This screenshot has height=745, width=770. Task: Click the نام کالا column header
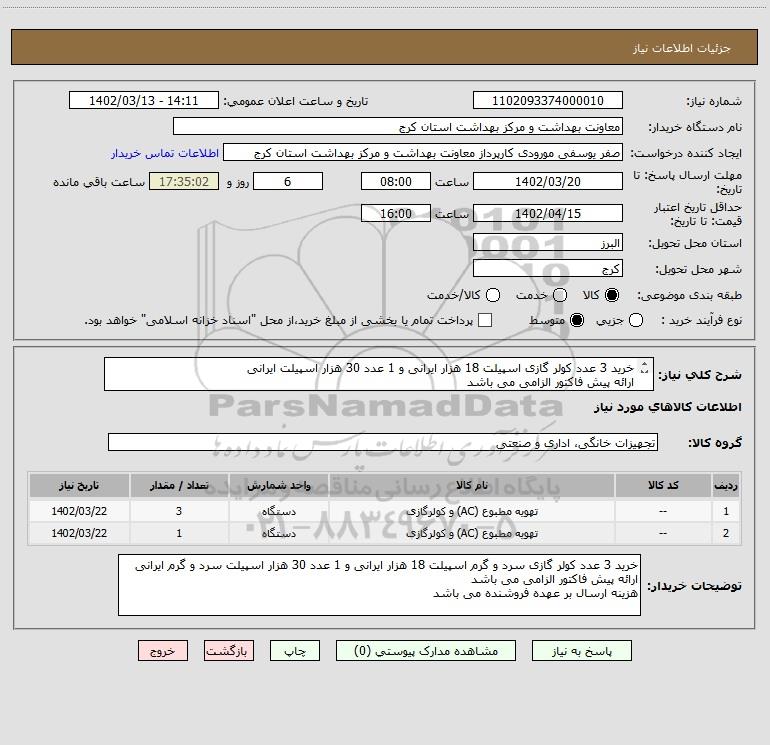pos(472,486)
